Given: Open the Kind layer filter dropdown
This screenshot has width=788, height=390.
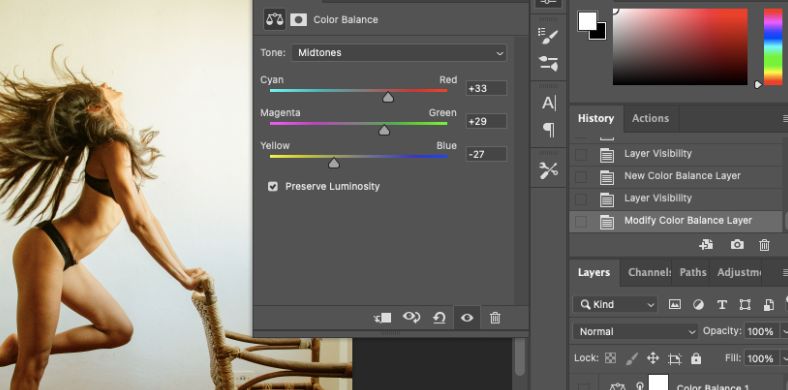Looking at the screenshot, I should tap(615, 304).
